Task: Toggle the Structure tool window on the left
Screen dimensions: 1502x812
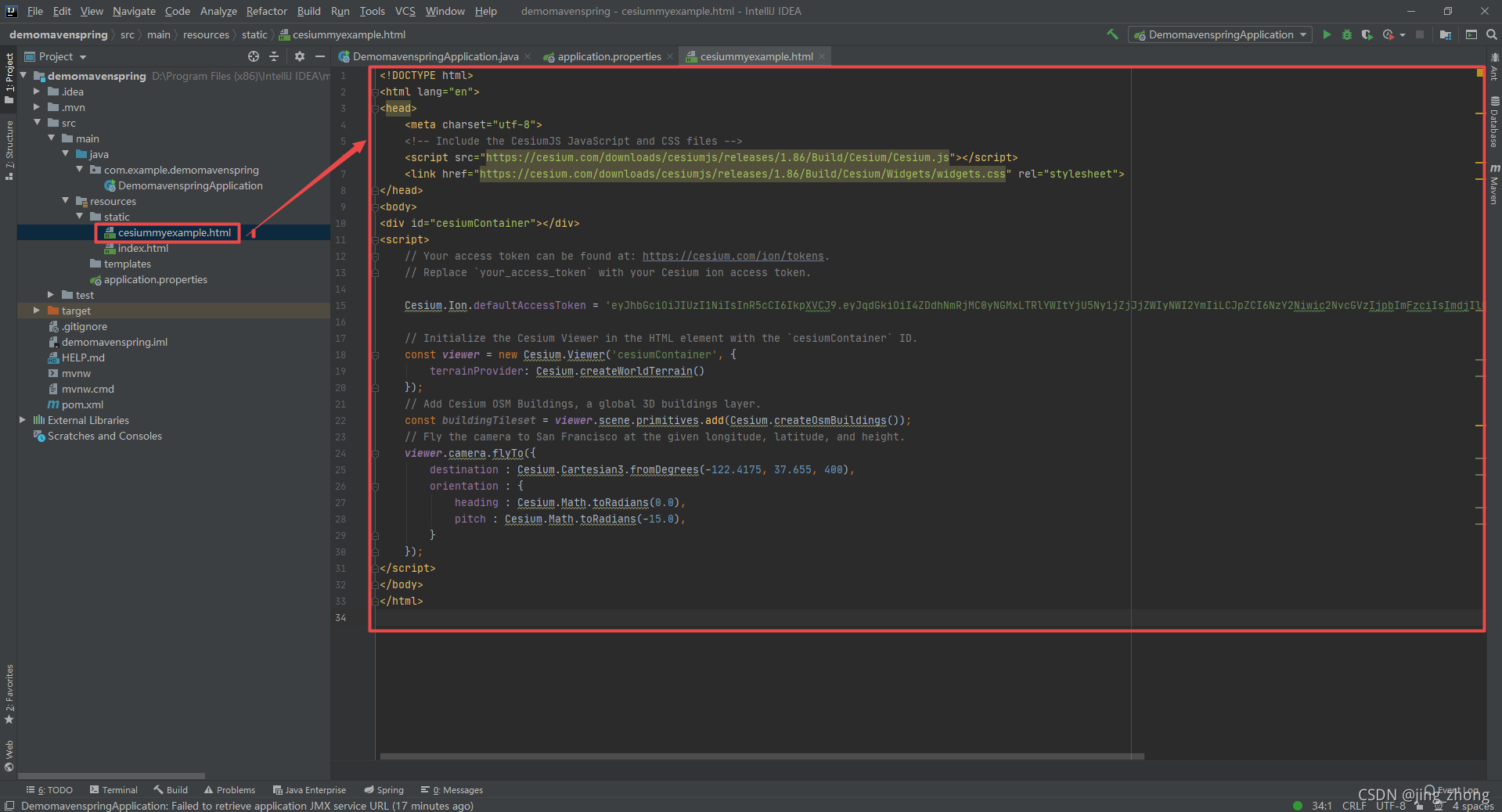Action: 9,150
